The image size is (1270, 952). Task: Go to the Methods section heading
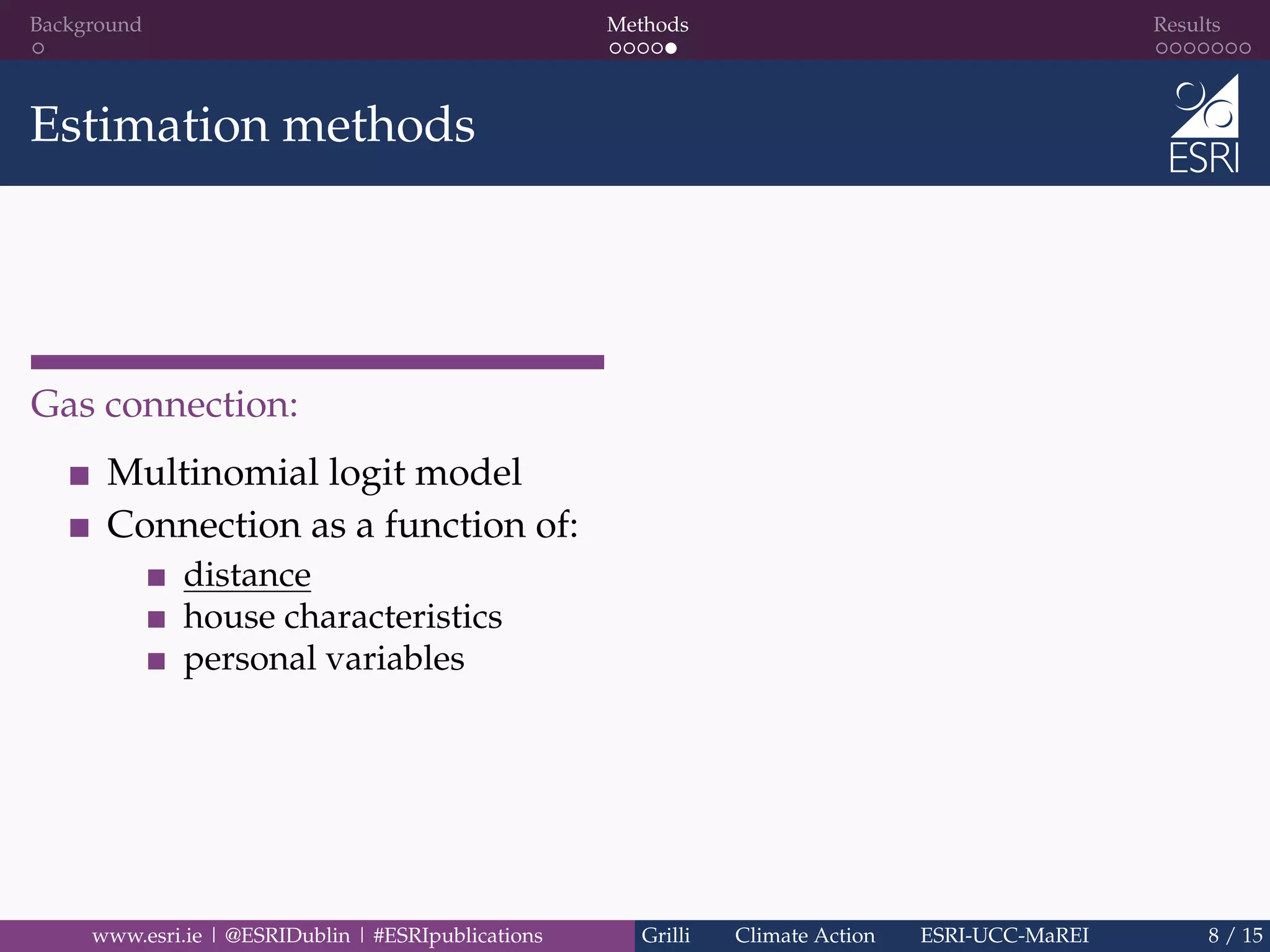[x=647, y=24]
